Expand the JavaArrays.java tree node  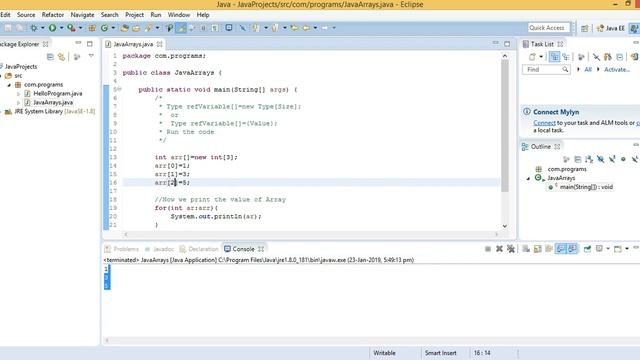18,103
